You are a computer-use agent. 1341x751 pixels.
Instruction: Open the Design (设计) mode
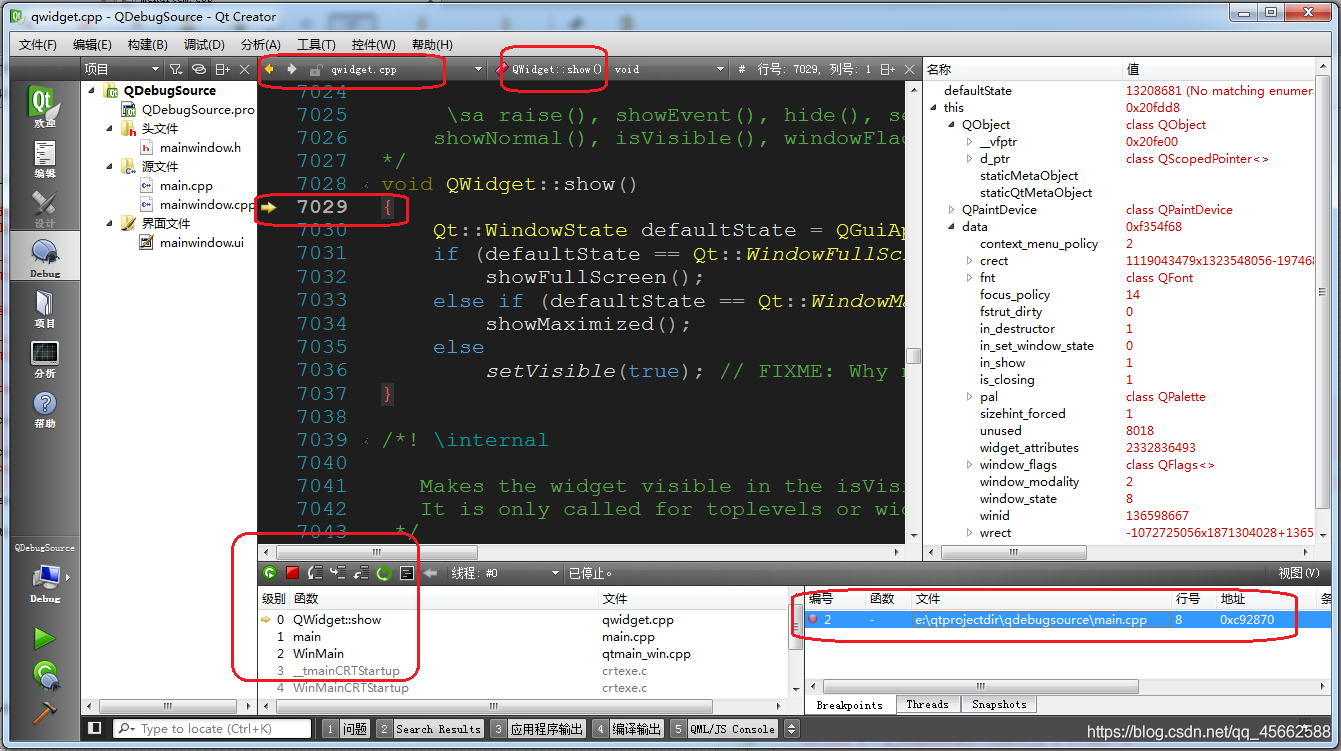coord(44,209)
